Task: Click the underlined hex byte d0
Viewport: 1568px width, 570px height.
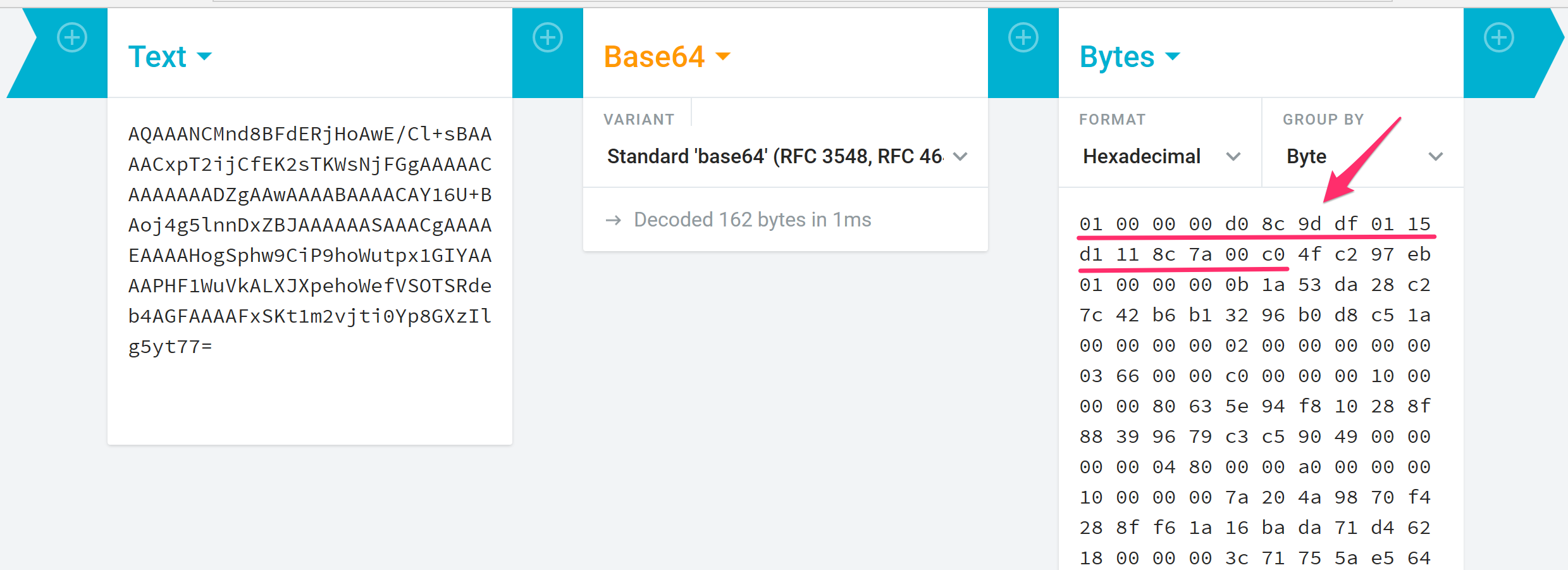Action: click(x=1237, y=223)
